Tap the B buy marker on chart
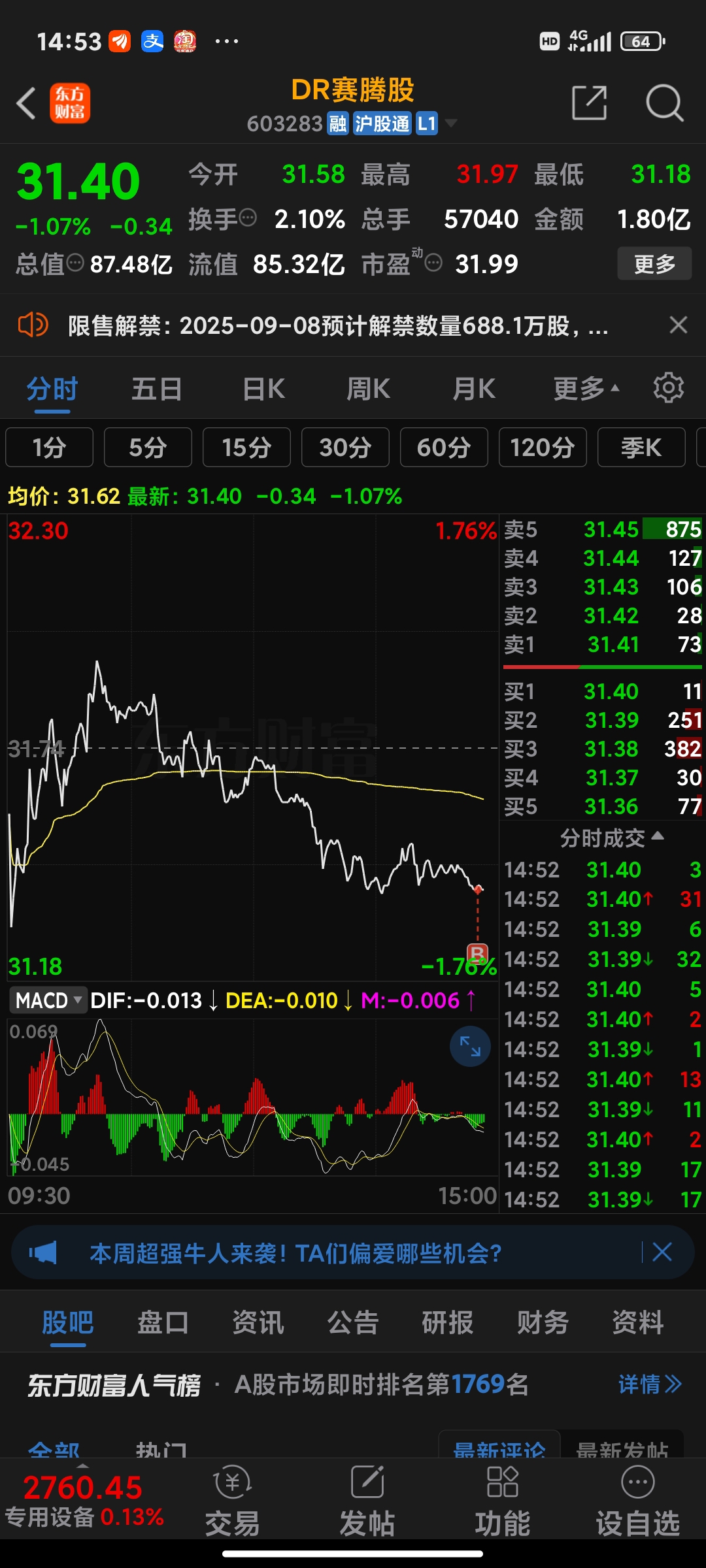The height and width of the screenshot is (1568, 706). click(x=478, y=954)
